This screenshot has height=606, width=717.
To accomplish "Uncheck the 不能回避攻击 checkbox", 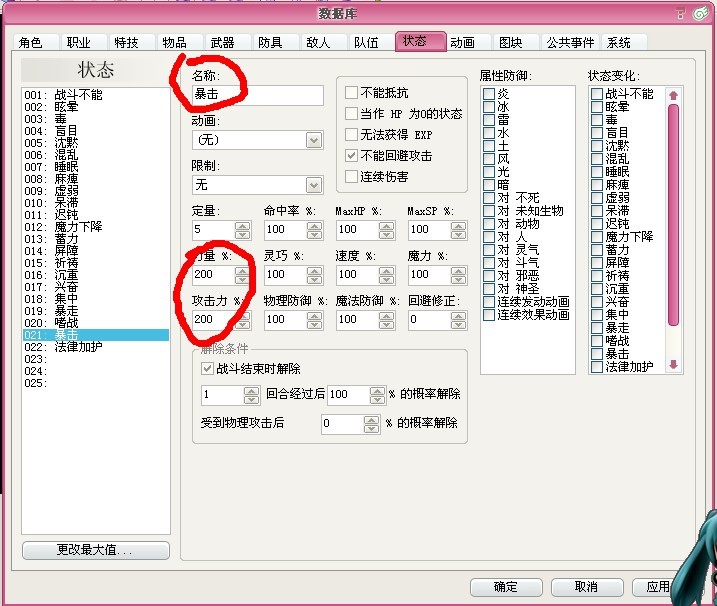I will pos(351,156).
